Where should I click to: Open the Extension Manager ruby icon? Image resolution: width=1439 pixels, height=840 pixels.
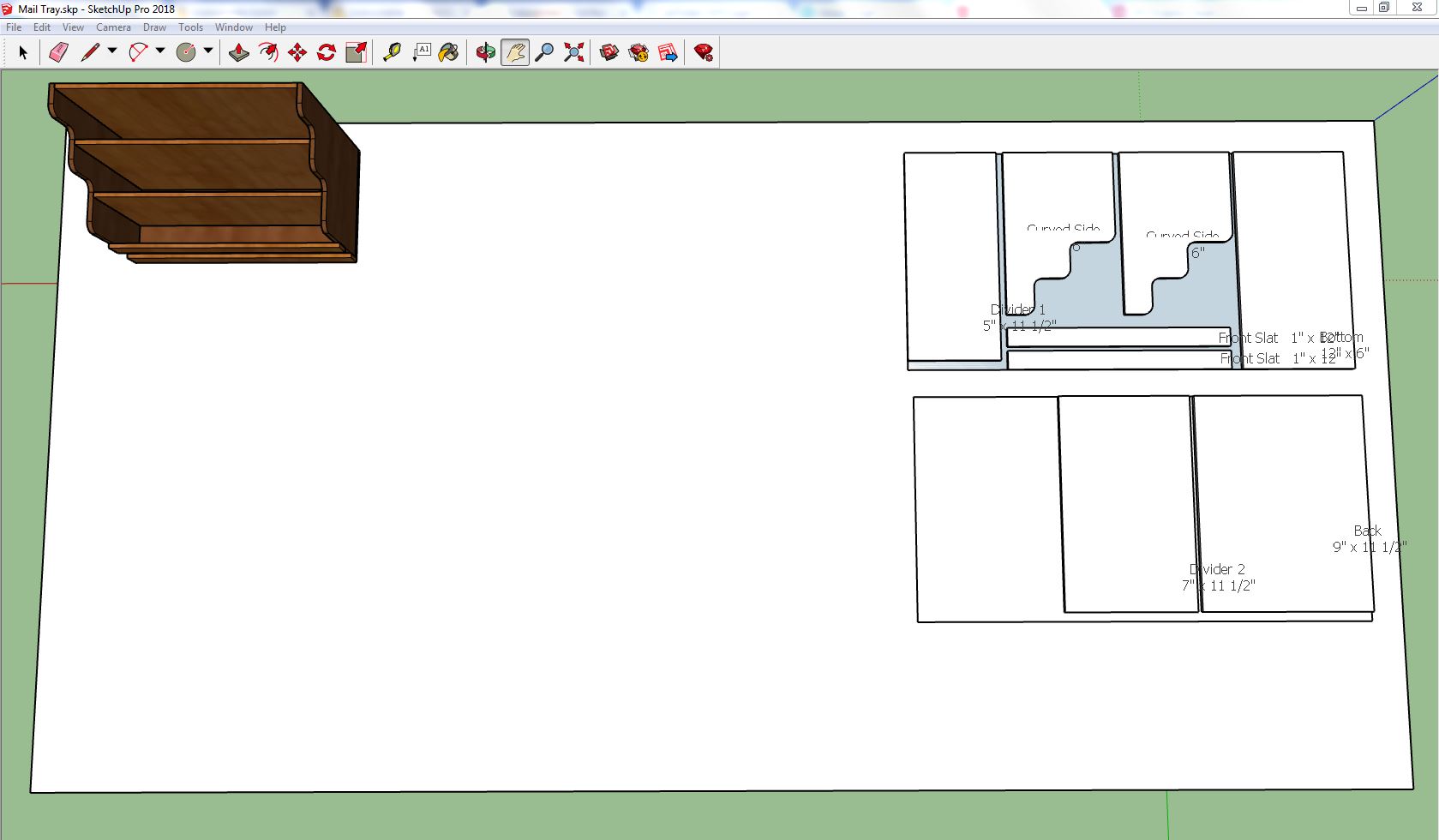coord(704,52)
